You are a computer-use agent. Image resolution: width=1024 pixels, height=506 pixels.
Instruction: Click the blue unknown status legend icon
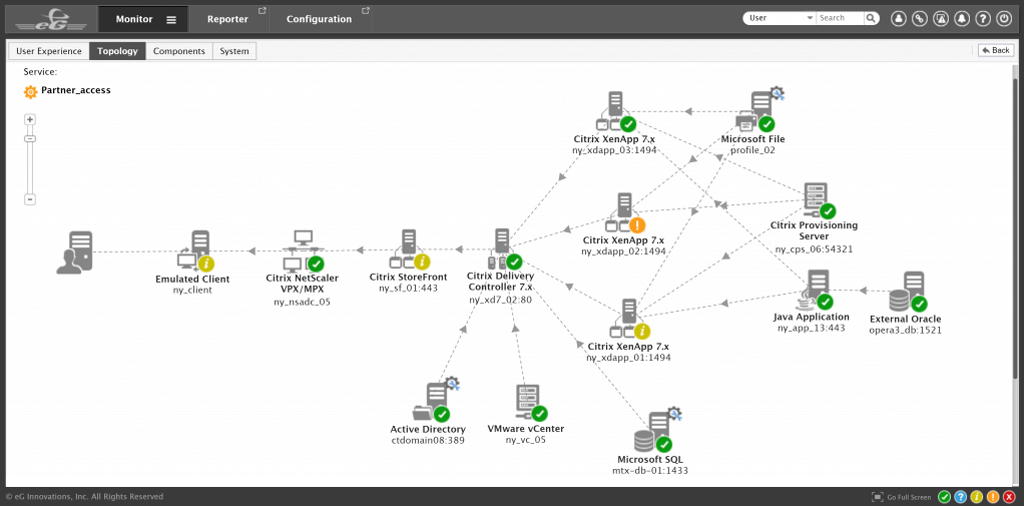coord(961,497)
